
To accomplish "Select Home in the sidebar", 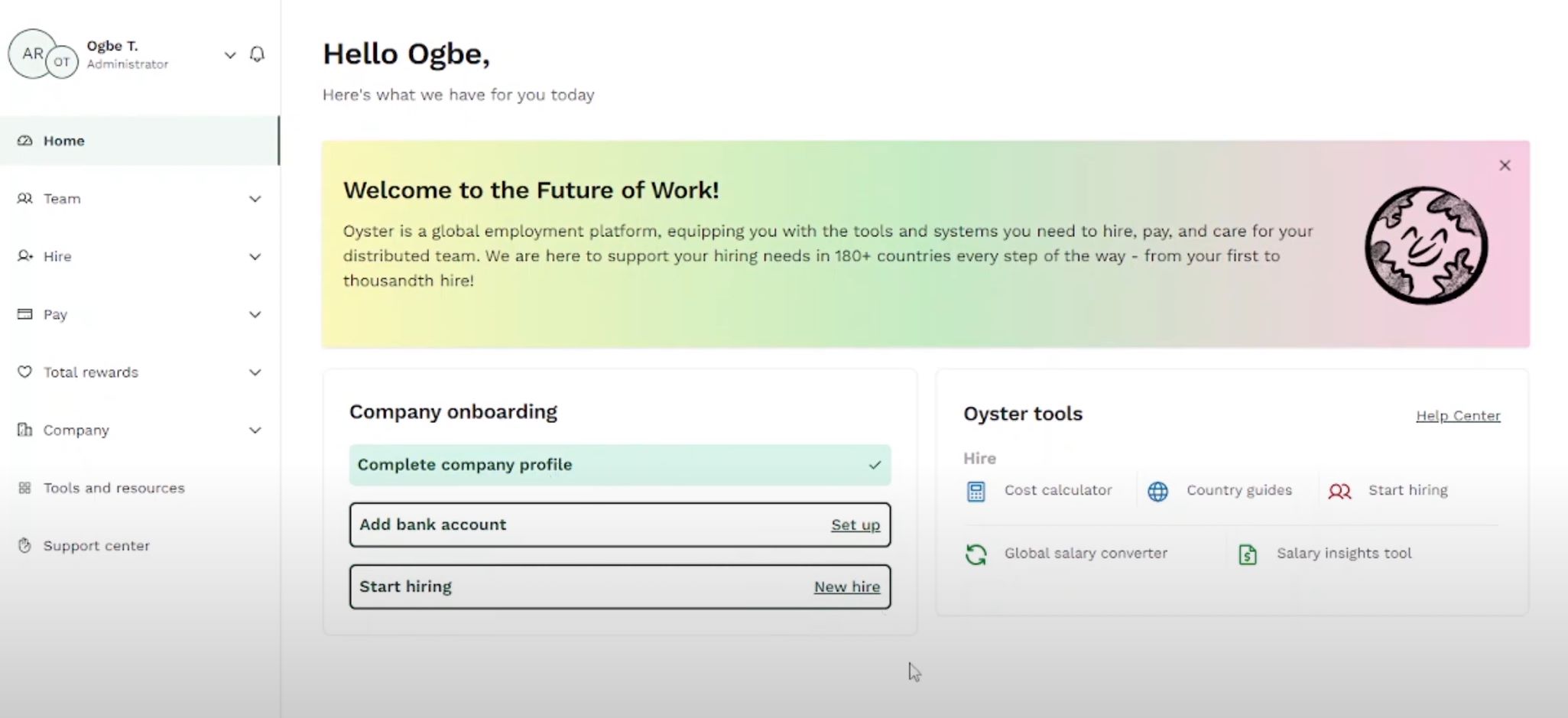I will 63,140.
